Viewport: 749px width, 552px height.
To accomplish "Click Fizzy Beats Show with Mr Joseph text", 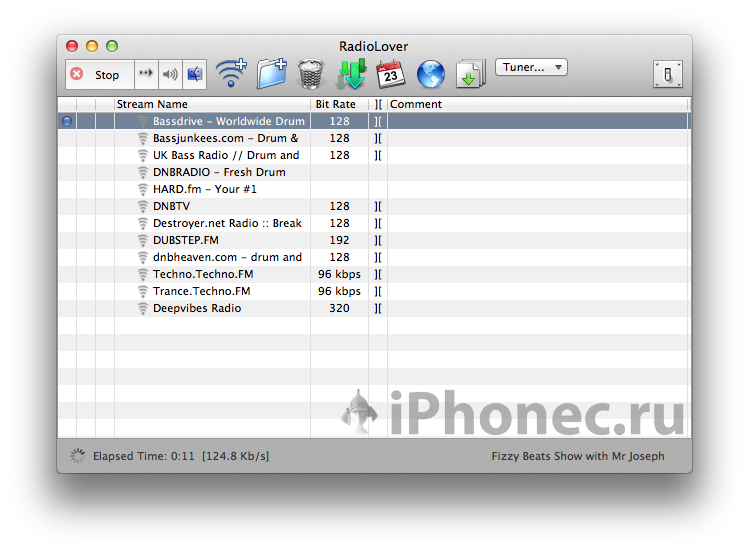I will click(x=578, y=456).
